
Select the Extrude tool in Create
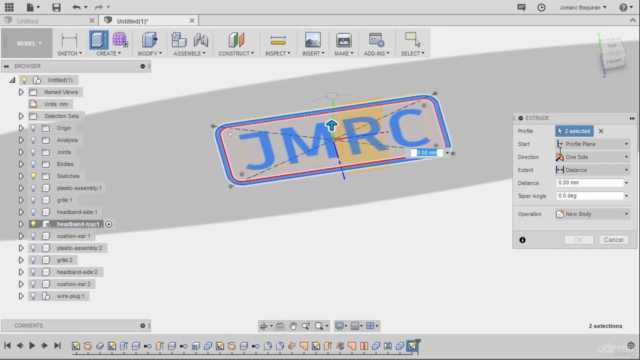click(99, 40)
